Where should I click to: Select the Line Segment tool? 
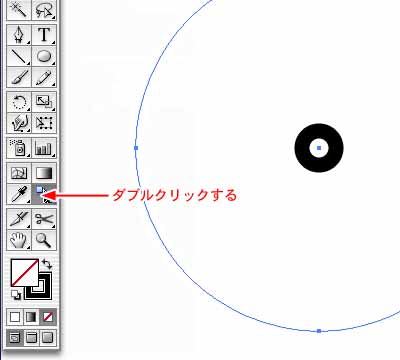(x=19, y=56)
